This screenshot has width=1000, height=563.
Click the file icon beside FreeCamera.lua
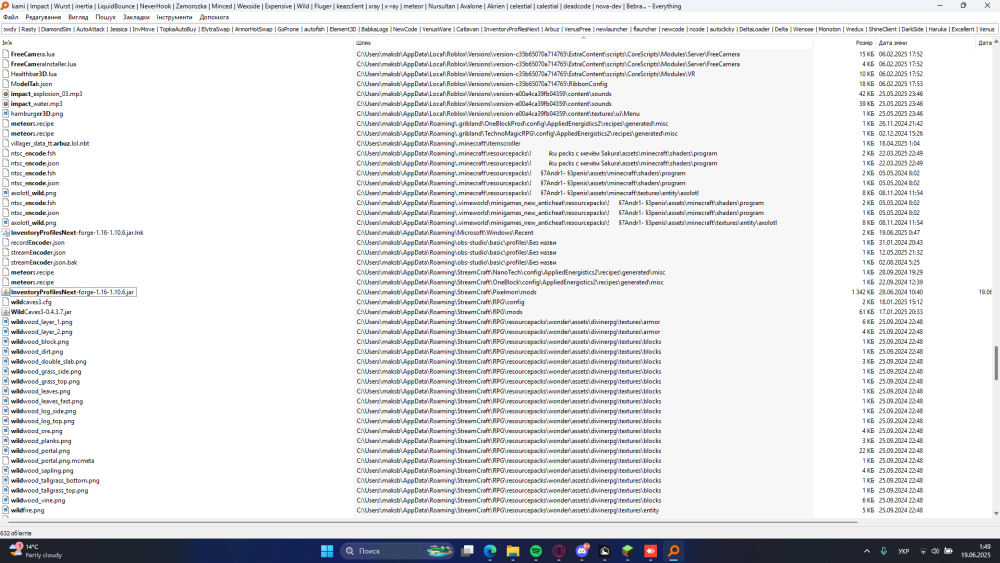click(6, 54)
